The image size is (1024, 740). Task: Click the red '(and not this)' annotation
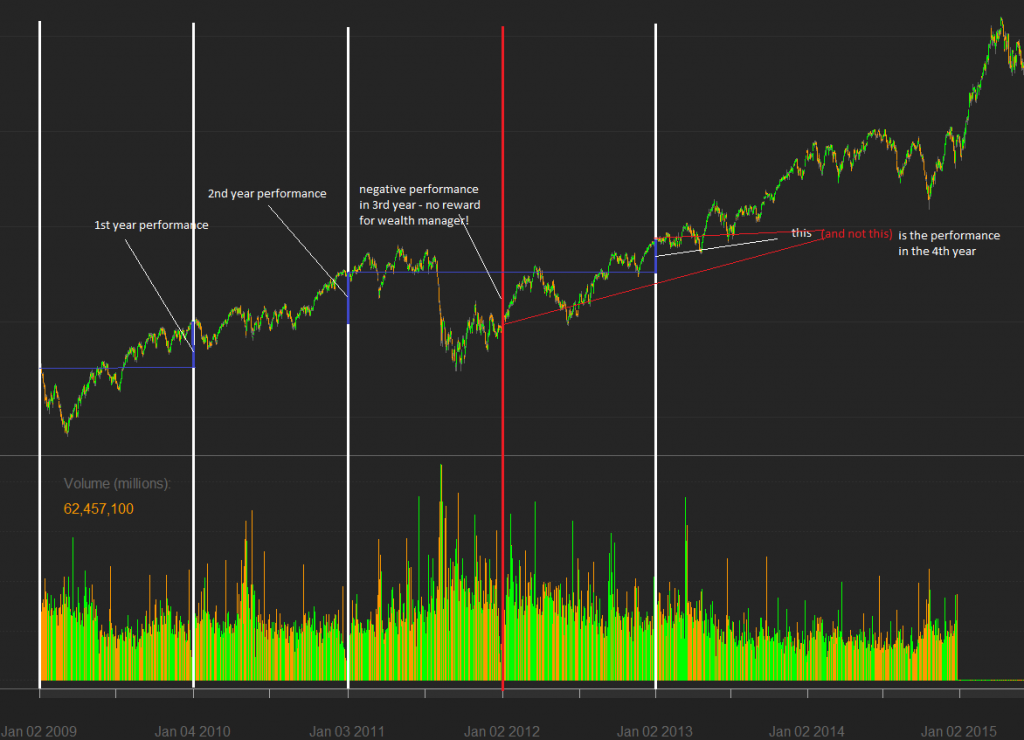[856, 234]
